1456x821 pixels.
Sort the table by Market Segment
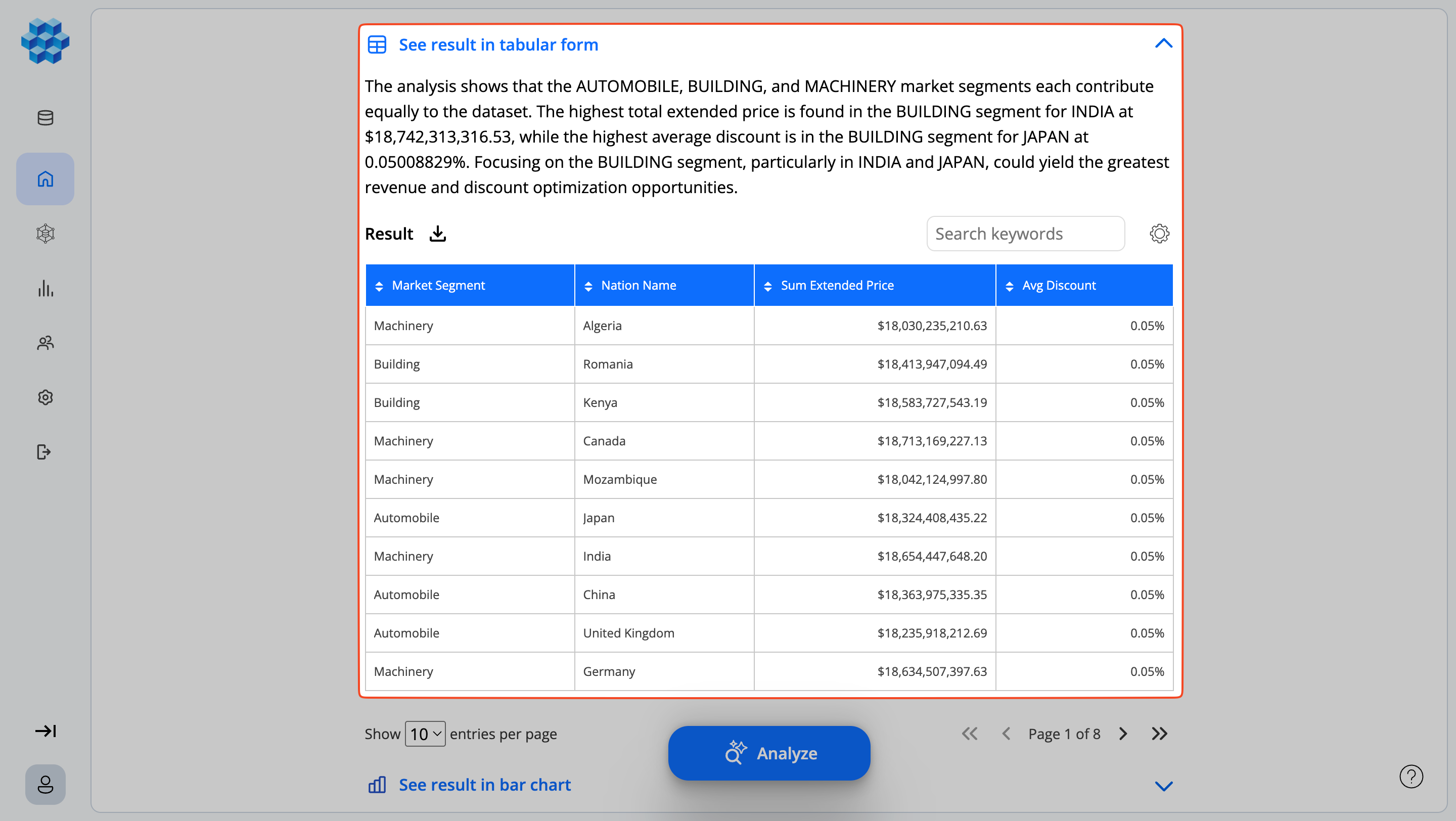pos(379,285)
